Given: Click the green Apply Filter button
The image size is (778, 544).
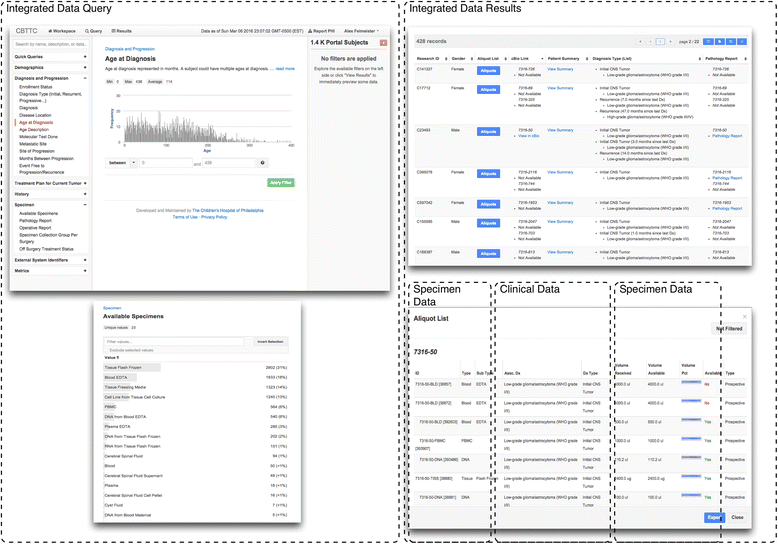Looking at the screenshot, I should pyautogui.click(x=281, y=183).
